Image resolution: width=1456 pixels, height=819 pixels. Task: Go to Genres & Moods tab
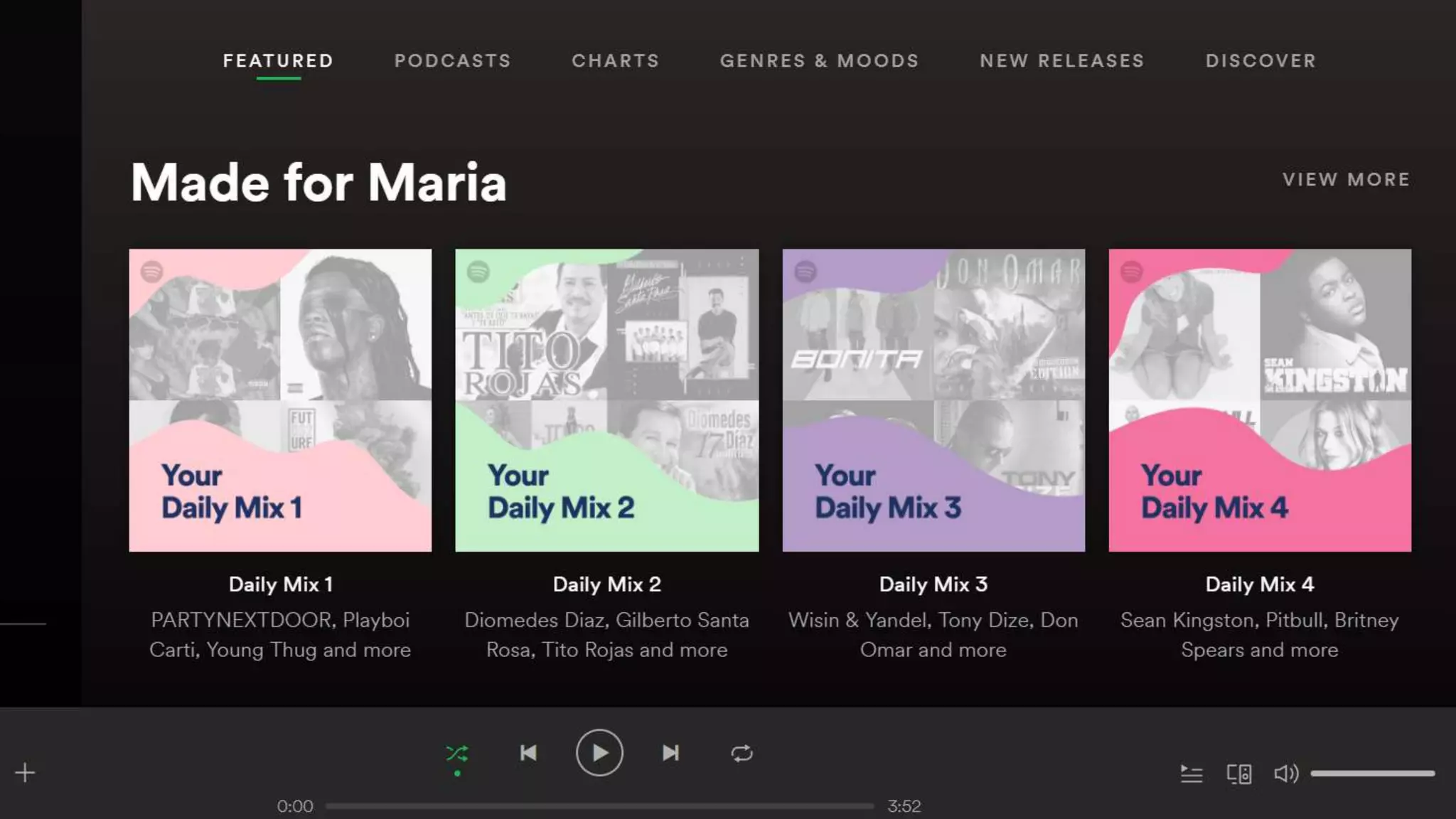pyautogui.click(x=819, y=61)
